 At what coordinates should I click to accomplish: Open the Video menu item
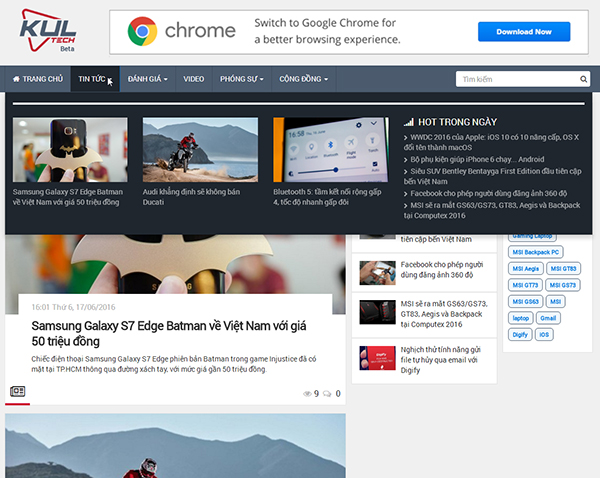click(x=194, y=79)
